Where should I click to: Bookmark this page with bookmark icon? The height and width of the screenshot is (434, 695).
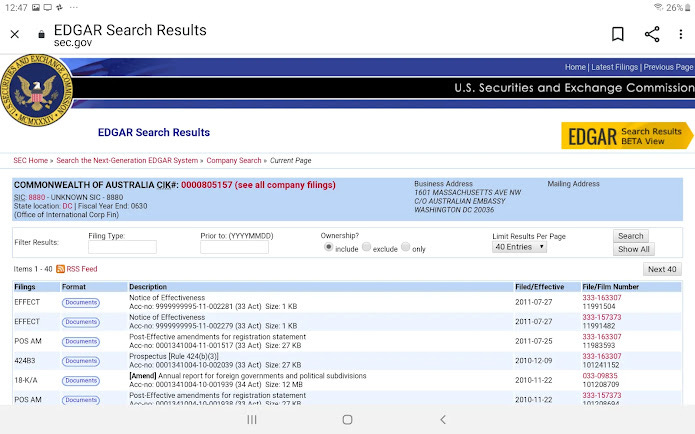point(617,34)
